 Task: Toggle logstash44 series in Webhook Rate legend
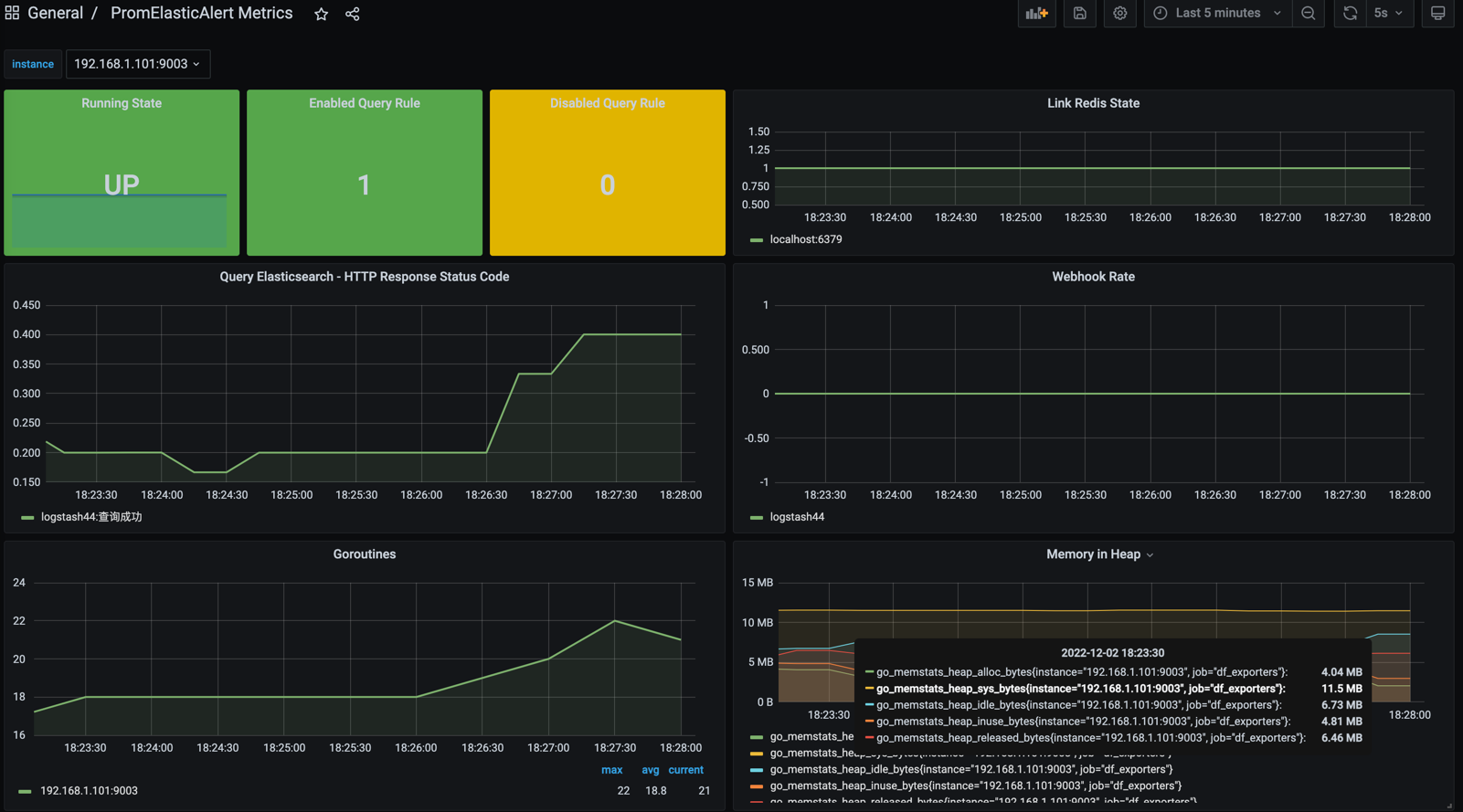797,517
